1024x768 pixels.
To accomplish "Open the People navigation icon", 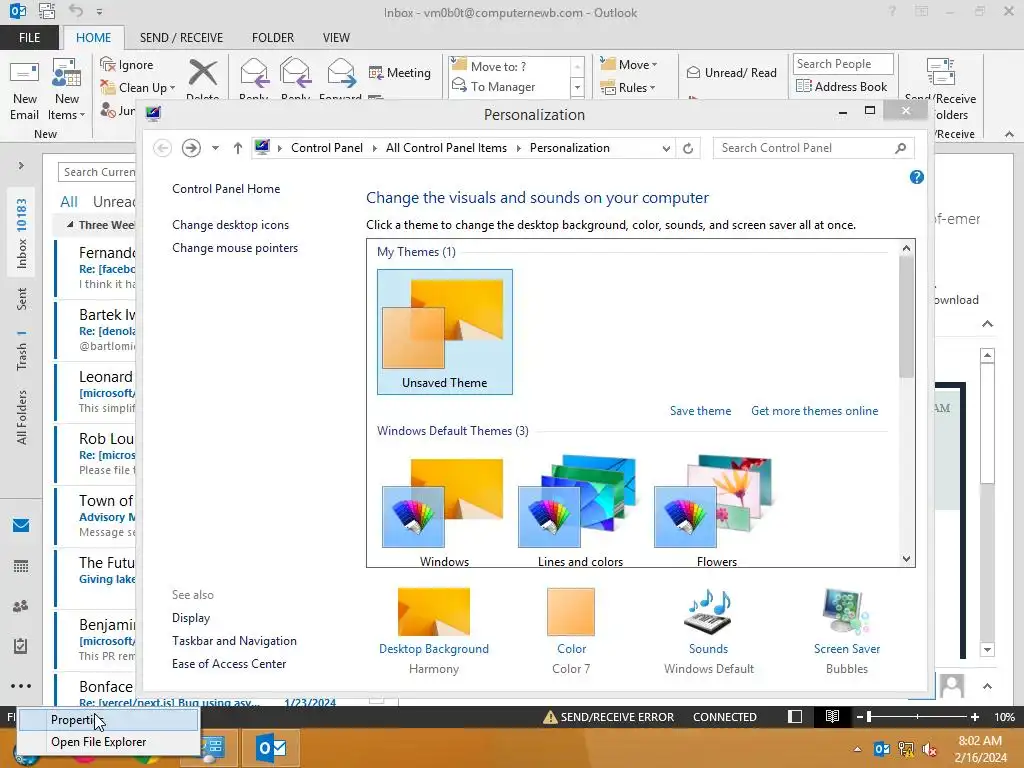I will 21,606.
